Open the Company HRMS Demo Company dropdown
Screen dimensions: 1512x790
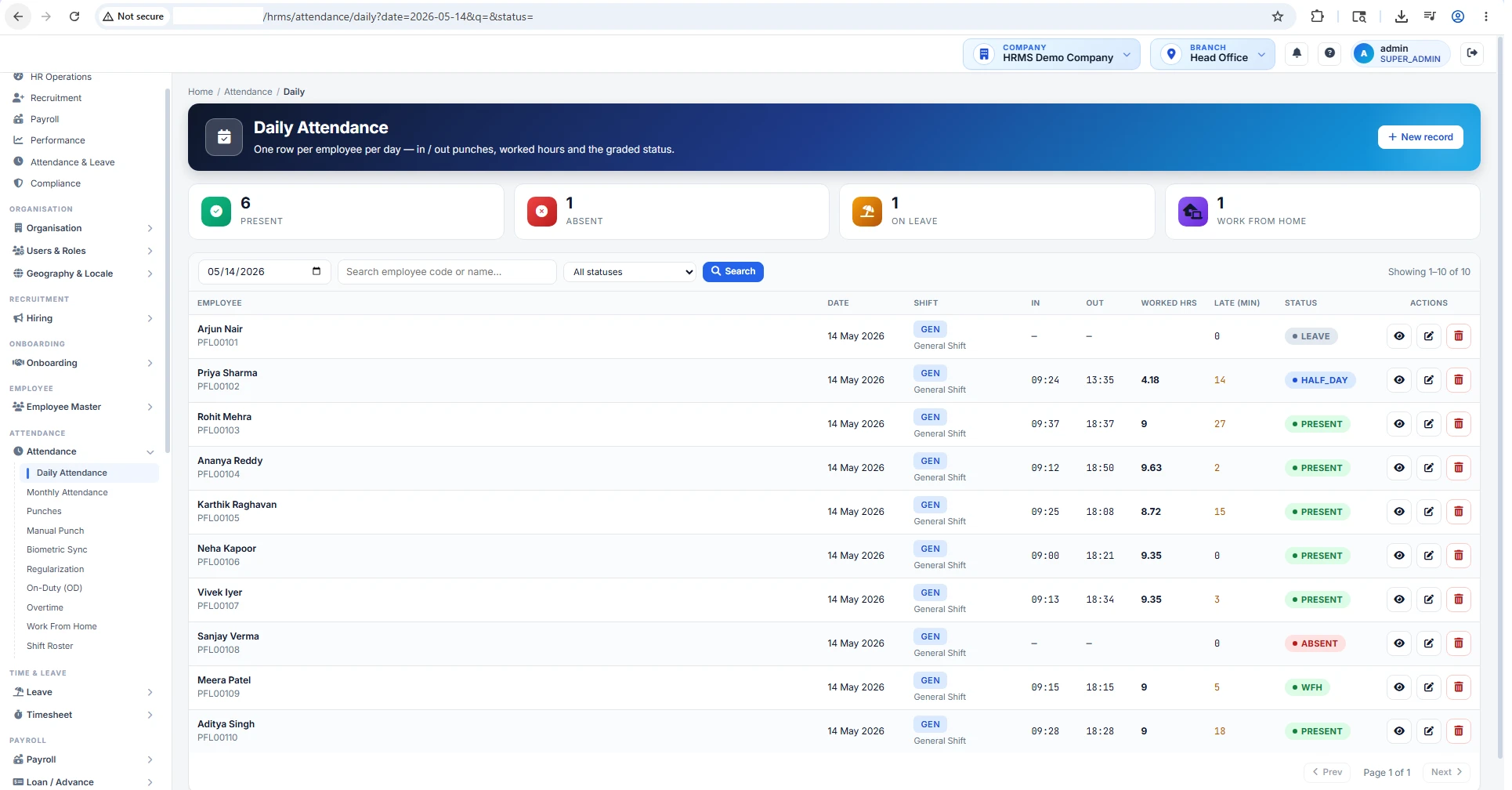(x=1051, y=54)
